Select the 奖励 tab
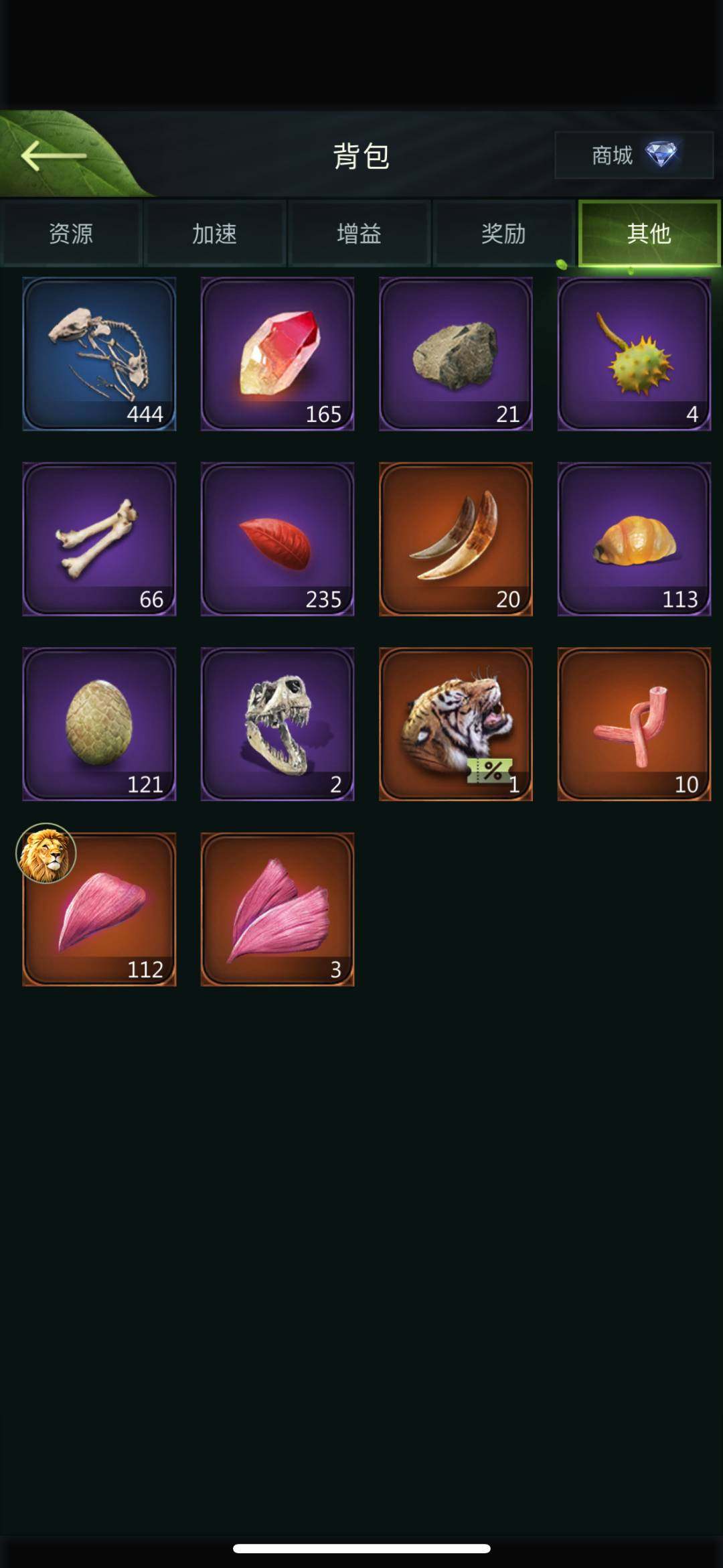723x1568 pixels. point(503,234)
